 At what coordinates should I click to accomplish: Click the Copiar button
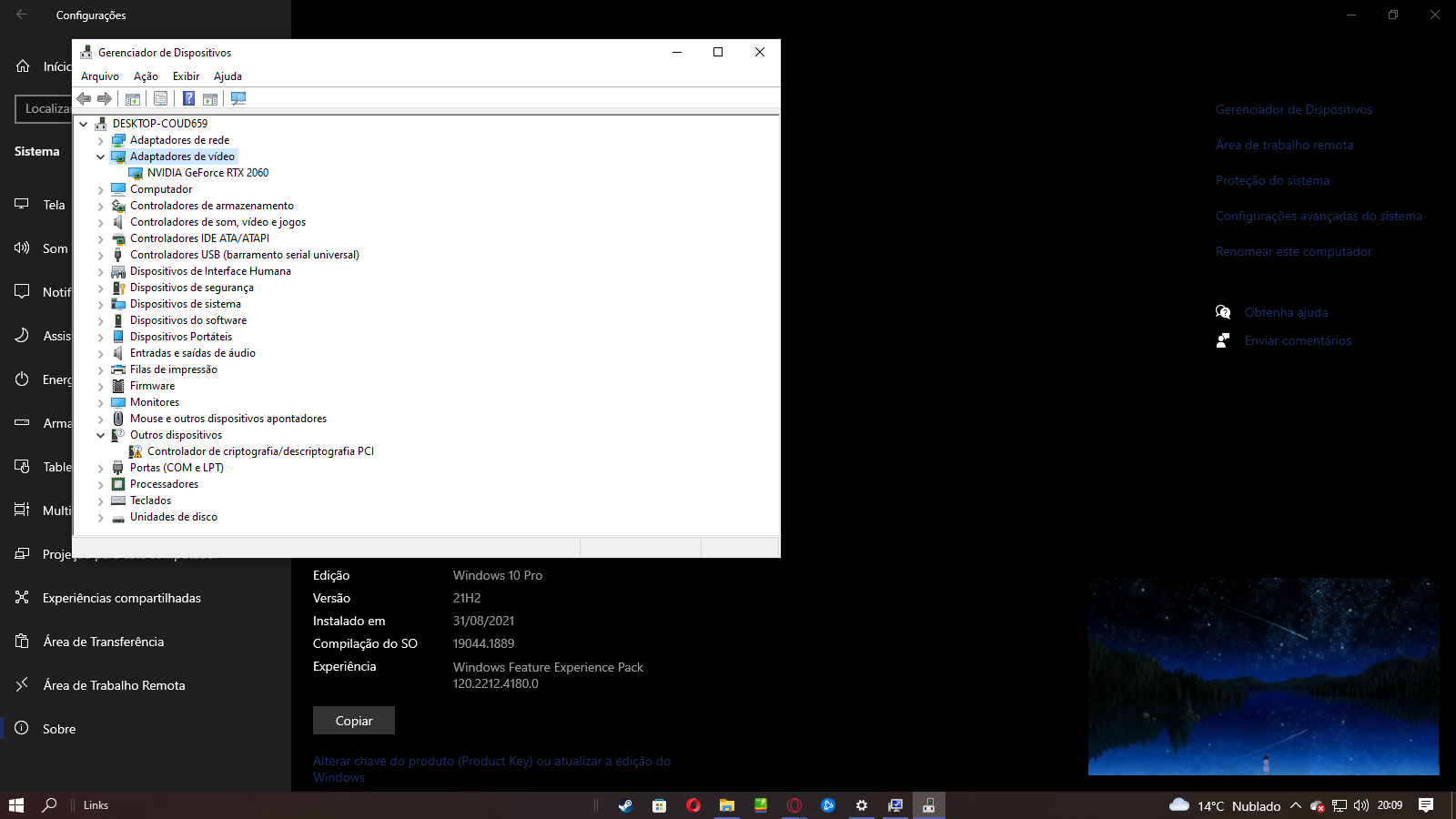[x=354, y=721]
